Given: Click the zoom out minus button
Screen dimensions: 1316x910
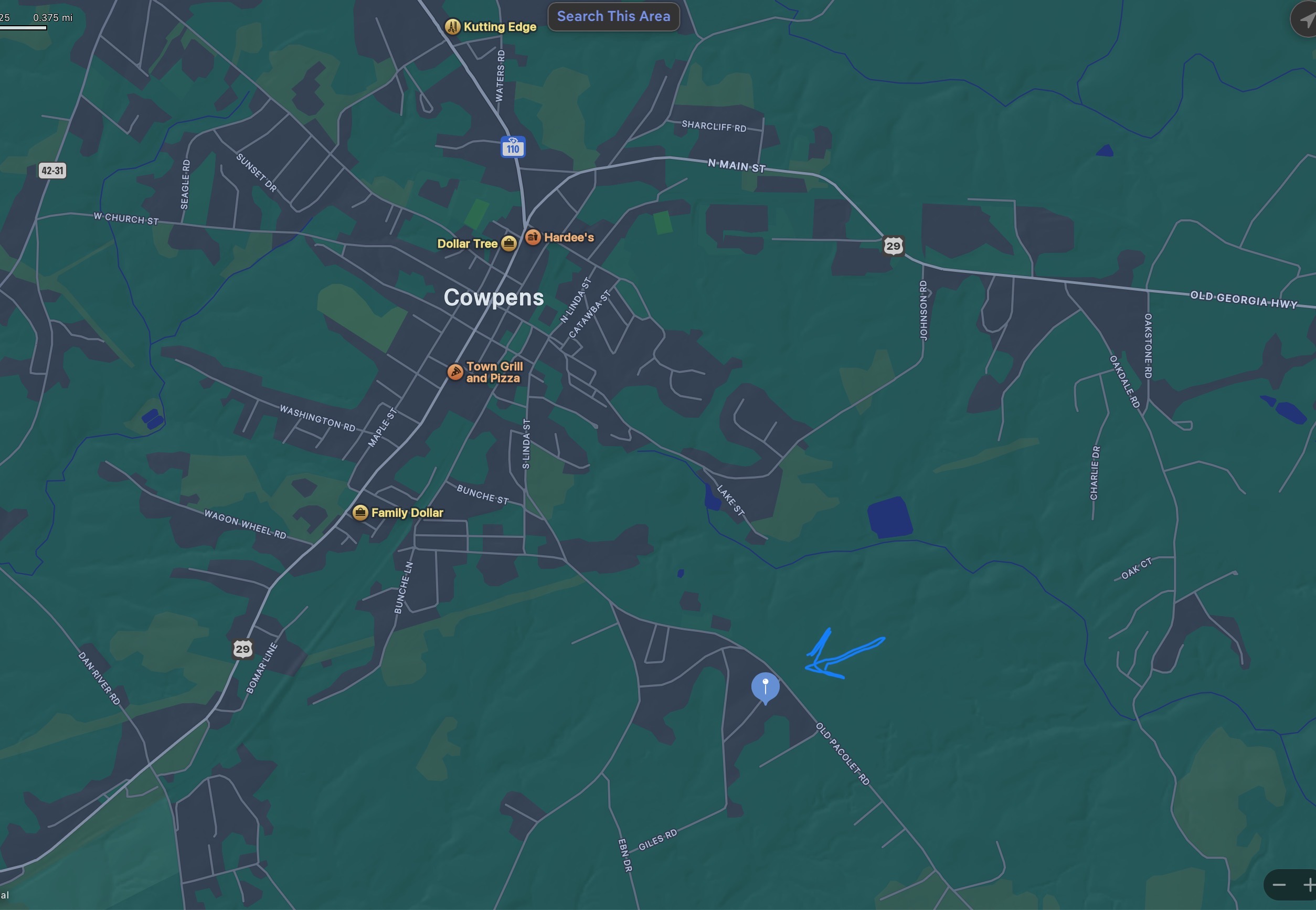Looking at the screenshot, I should [1279, 884].
